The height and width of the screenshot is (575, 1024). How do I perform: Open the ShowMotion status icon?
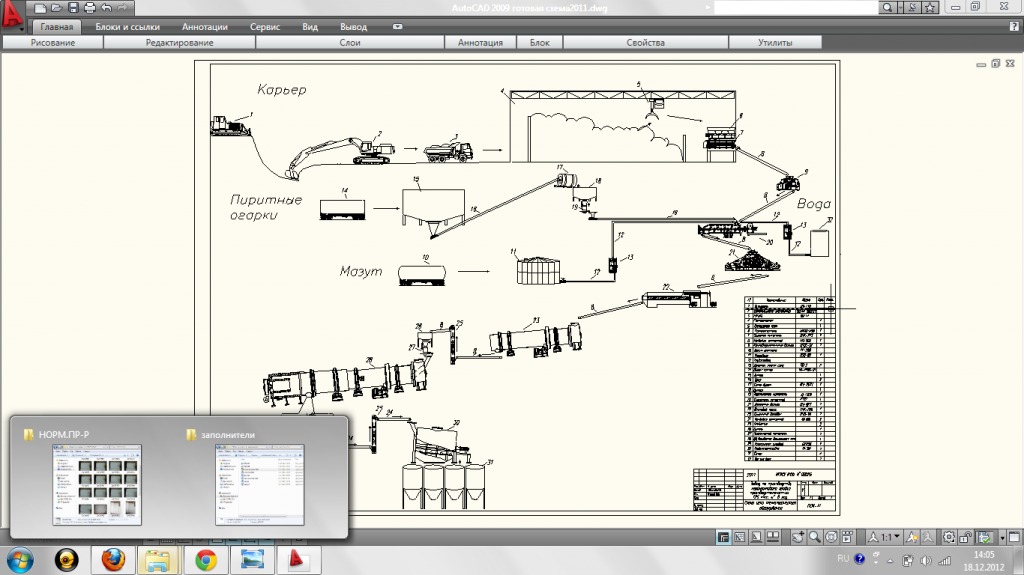coord(847,537)
